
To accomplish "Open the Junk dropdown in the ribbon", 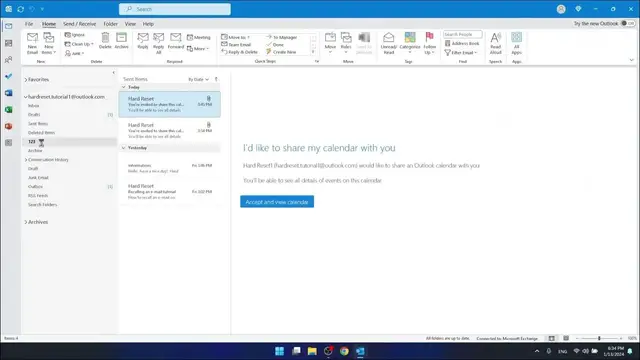I will pos(74,53).
